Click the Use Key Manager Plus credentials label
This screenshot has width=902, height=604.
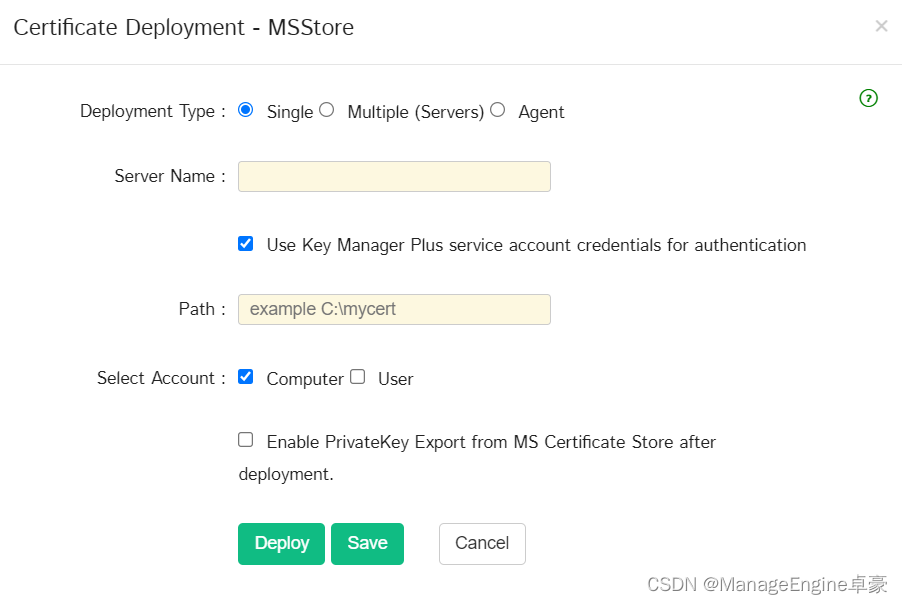click(536, 246)
